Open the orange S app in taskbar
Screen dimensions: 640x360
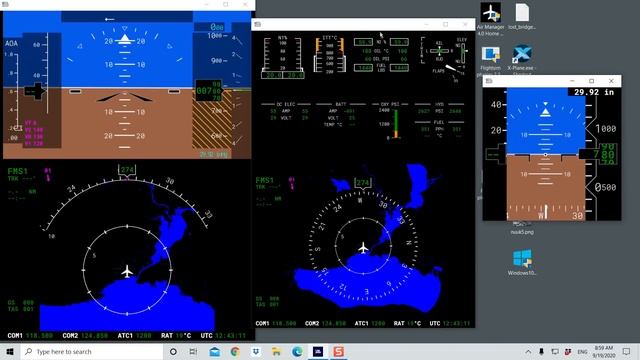pyautogui.click(x=338, y=351)
